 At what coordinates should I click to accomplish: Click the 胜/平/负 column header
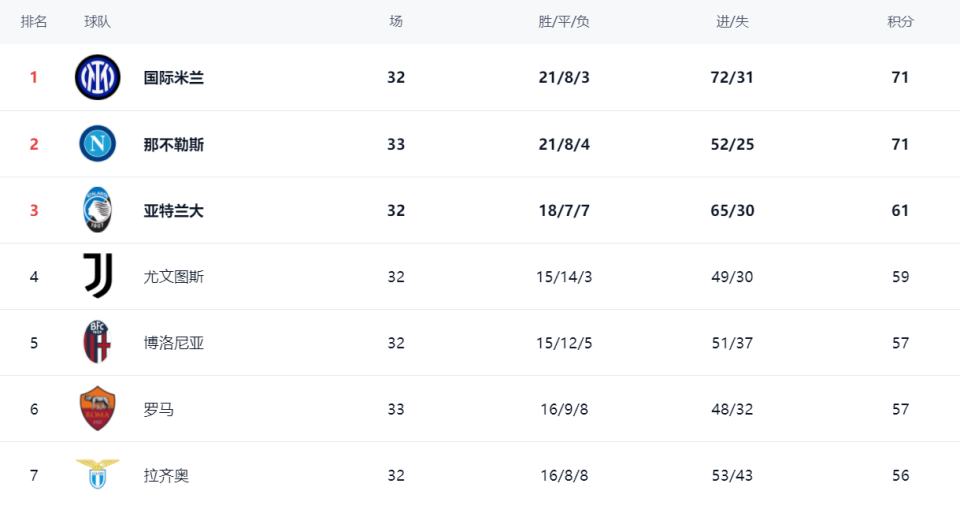[x=564, y=22]
